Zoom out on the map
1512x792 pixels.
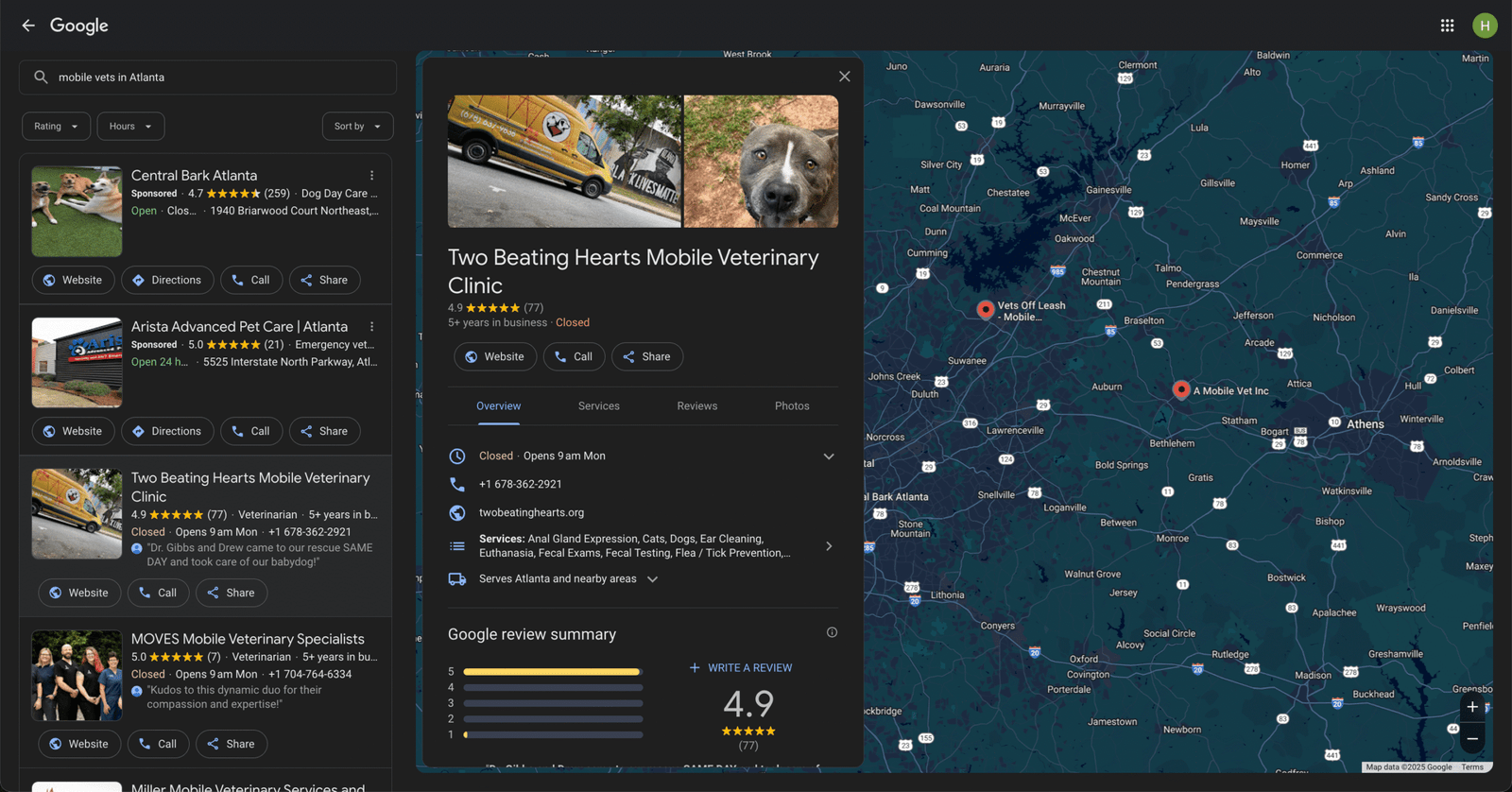click(1472, 739)
